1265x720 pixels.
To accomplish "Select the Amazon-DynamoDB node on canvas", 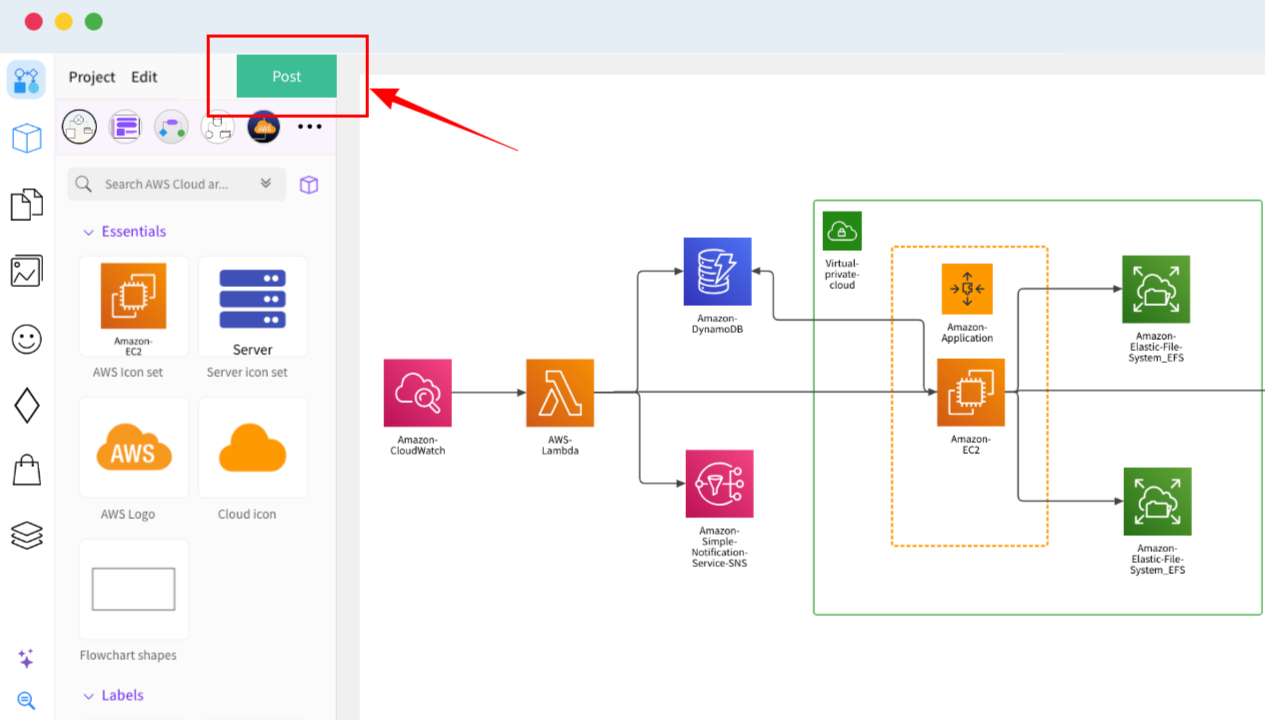I will click(718, 272).
